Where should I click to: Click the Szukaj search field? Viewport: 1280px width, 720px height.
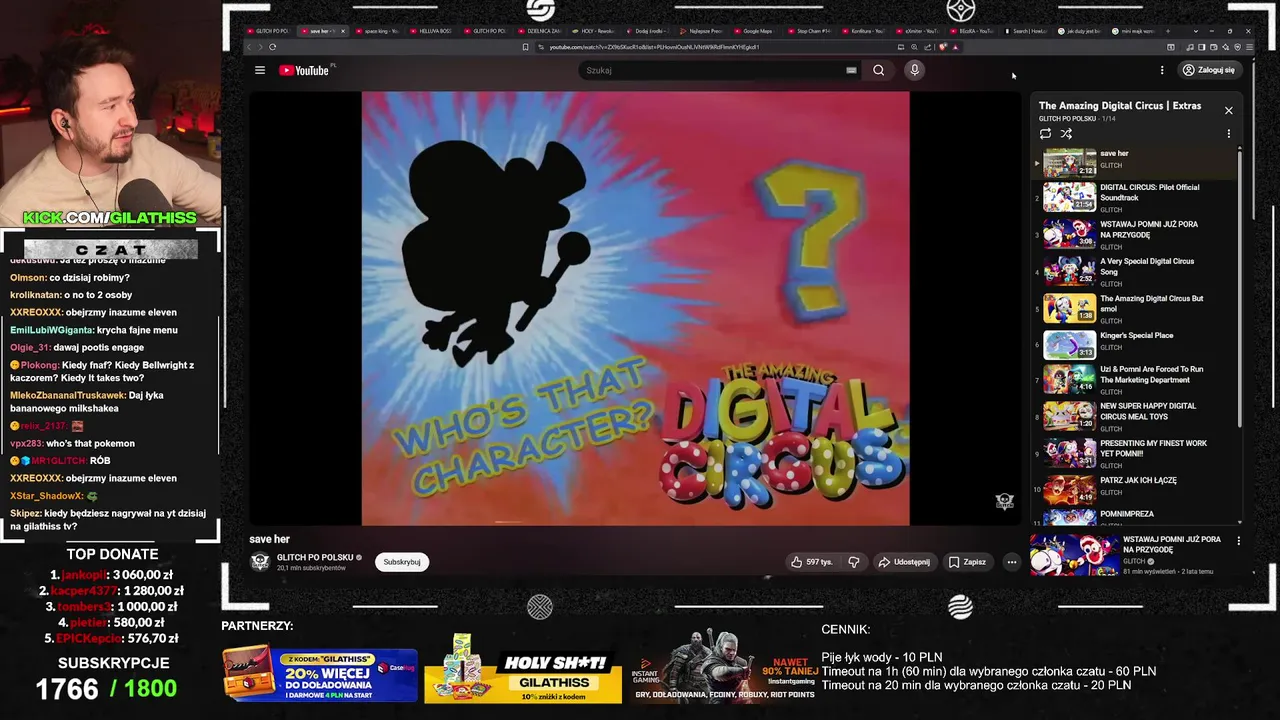[715, 70]
